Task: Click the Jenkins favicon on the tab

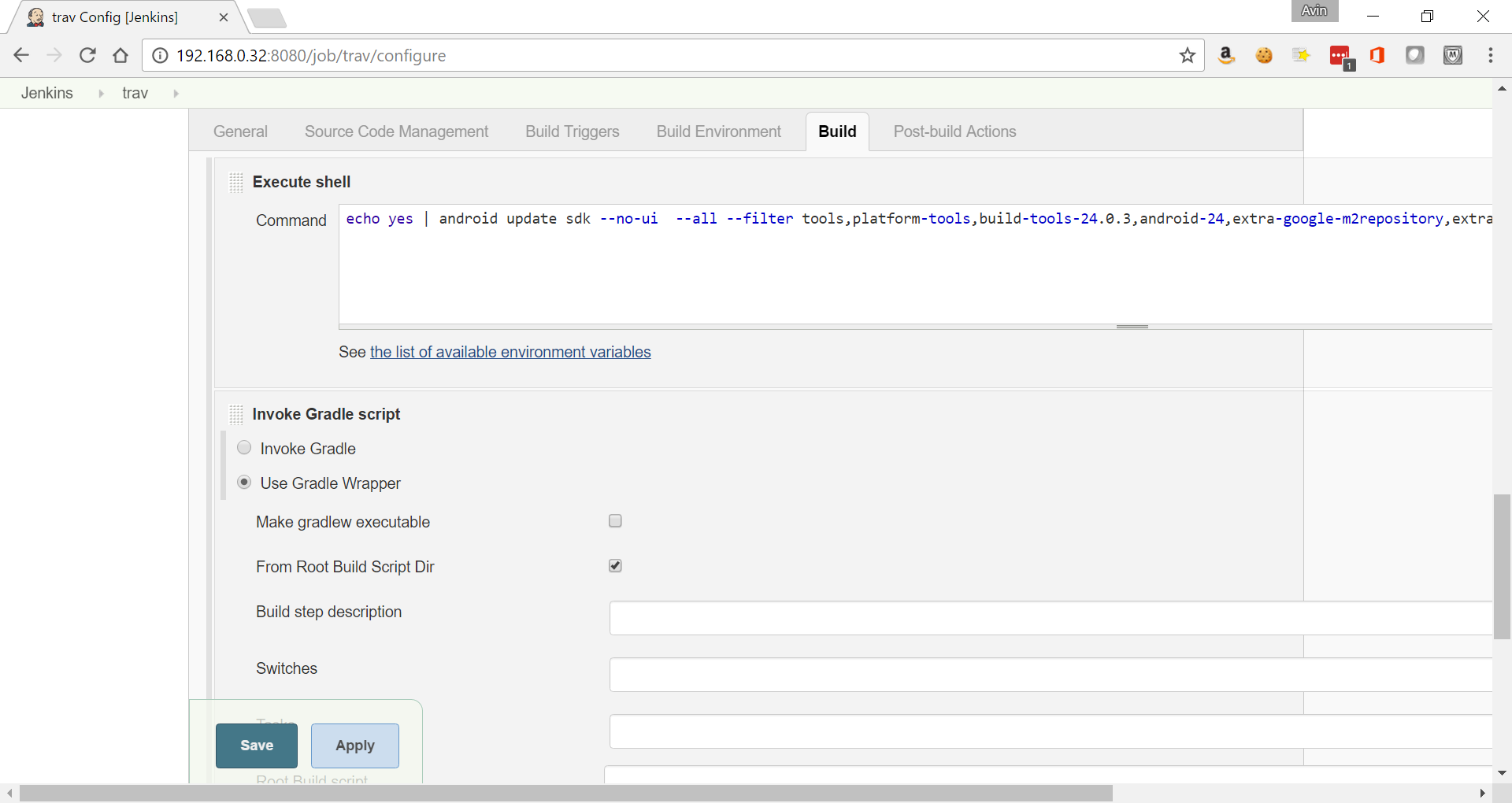Action: 35,17
